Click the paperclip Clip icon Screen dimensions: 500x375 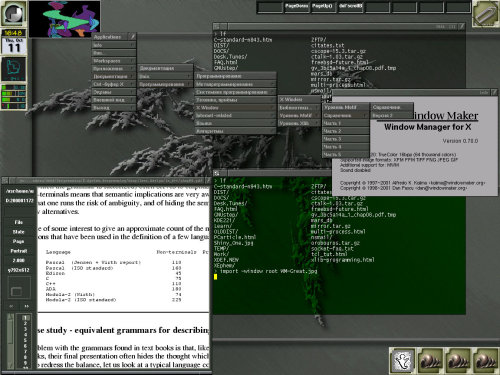(486, 14)
